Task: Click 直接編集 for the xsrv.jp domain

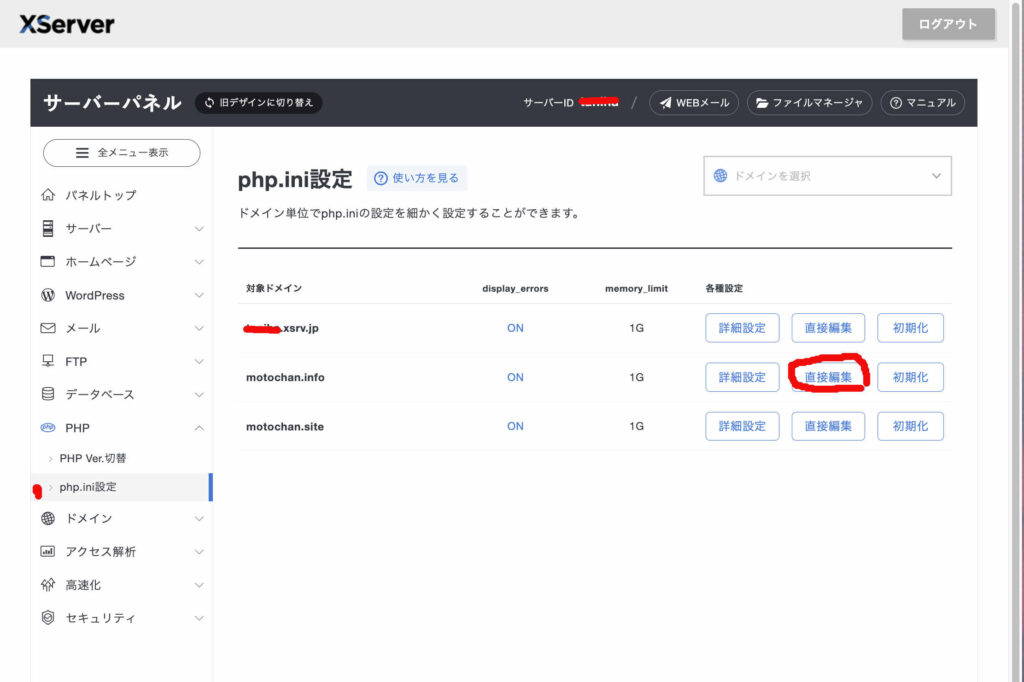Action: point(828,328)
